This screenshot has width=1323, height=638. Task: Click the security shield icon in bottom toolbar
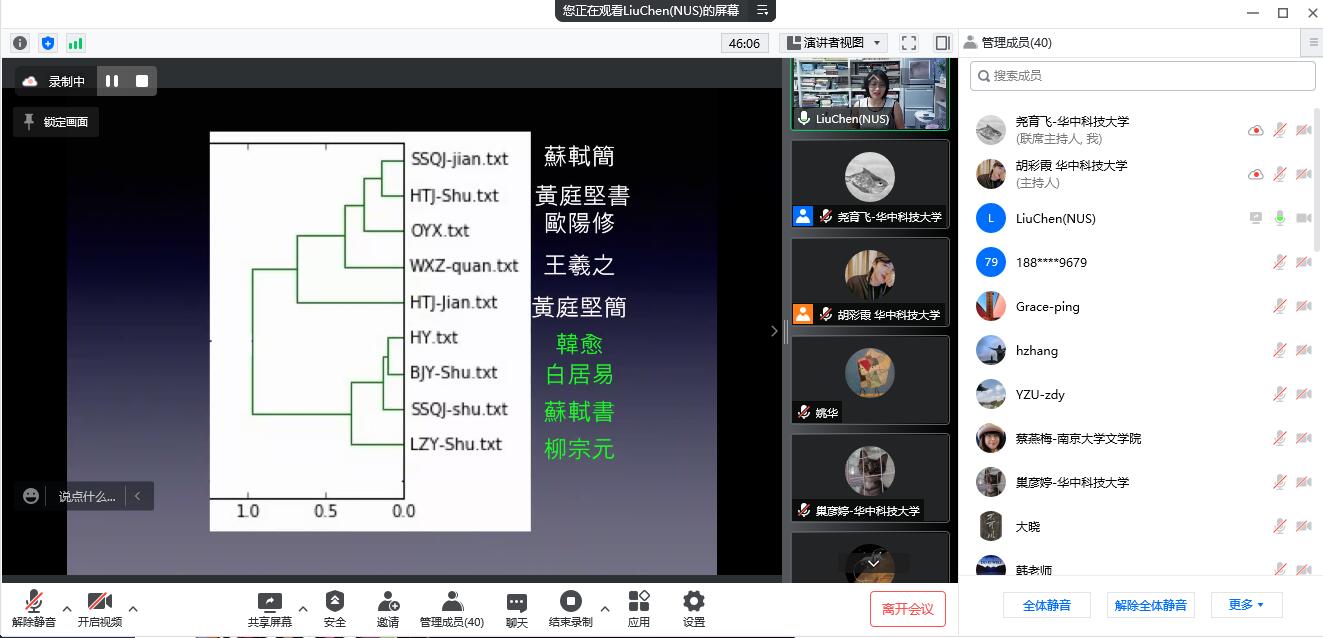335,602
